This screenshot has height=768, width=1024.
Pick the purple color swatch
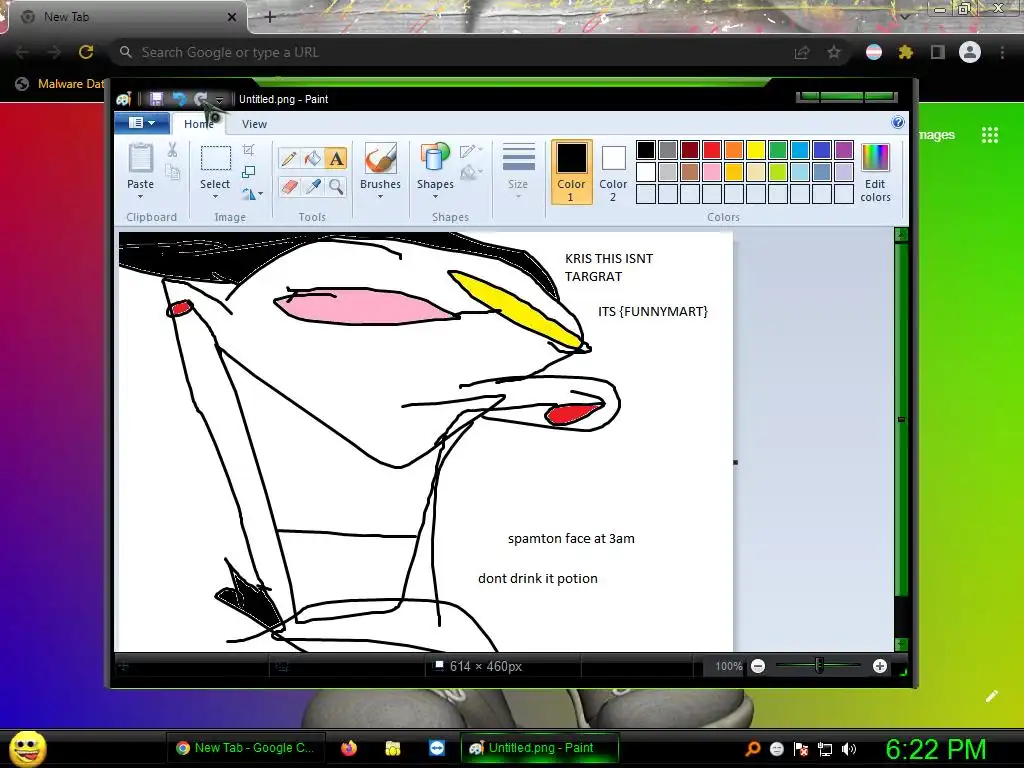(844, 150)
